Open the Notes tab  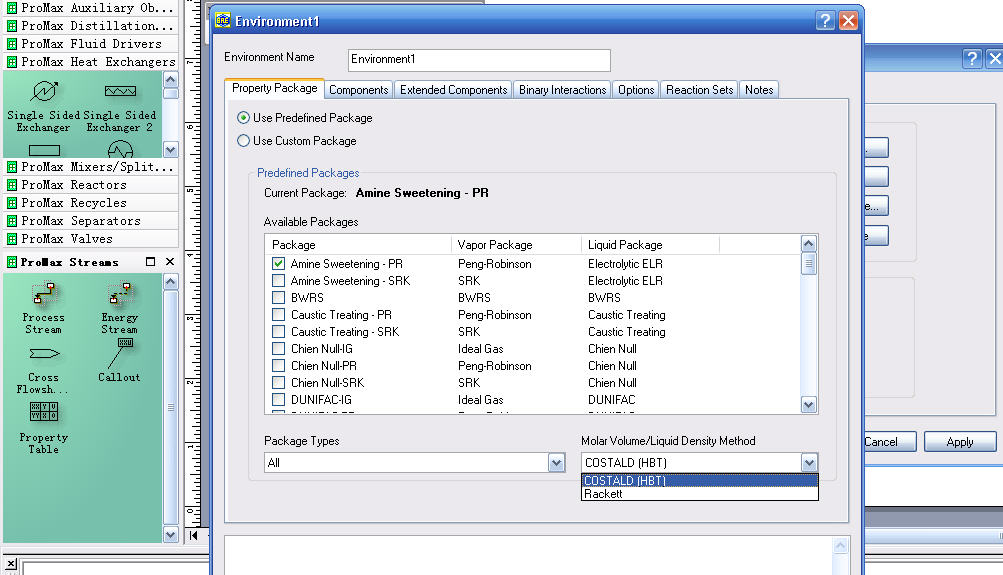pyautogui.click(x=759, y=90)
